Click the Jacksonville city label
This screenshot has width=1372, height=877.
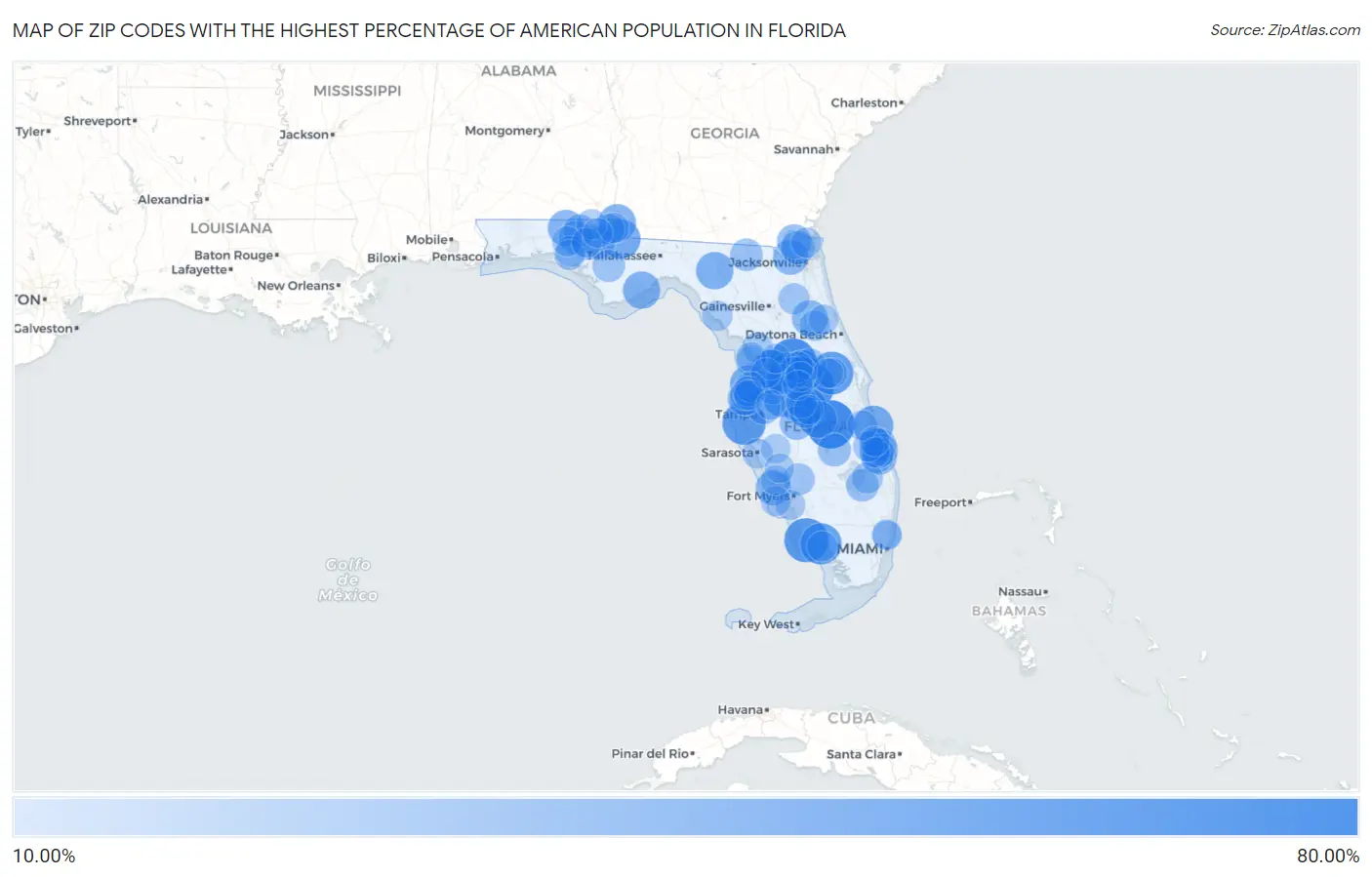765,262
